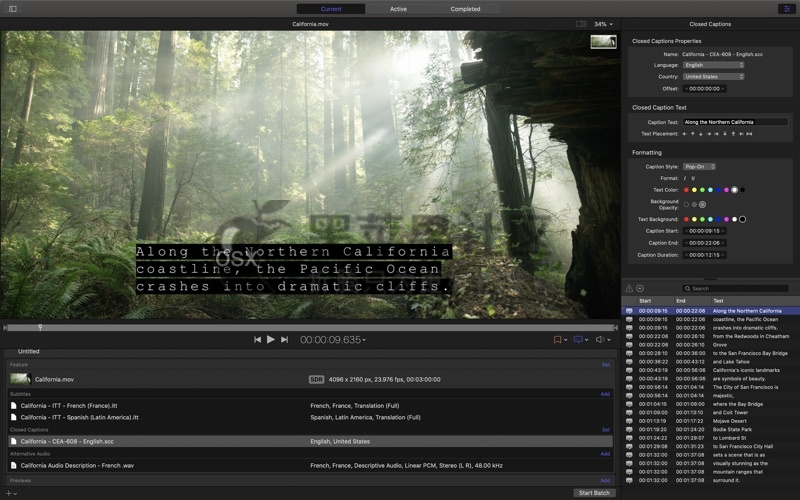The height and width of the screenshot is (500, 800).
Task: Open the captions display popup icon
Action: click(x=578, y=340)
